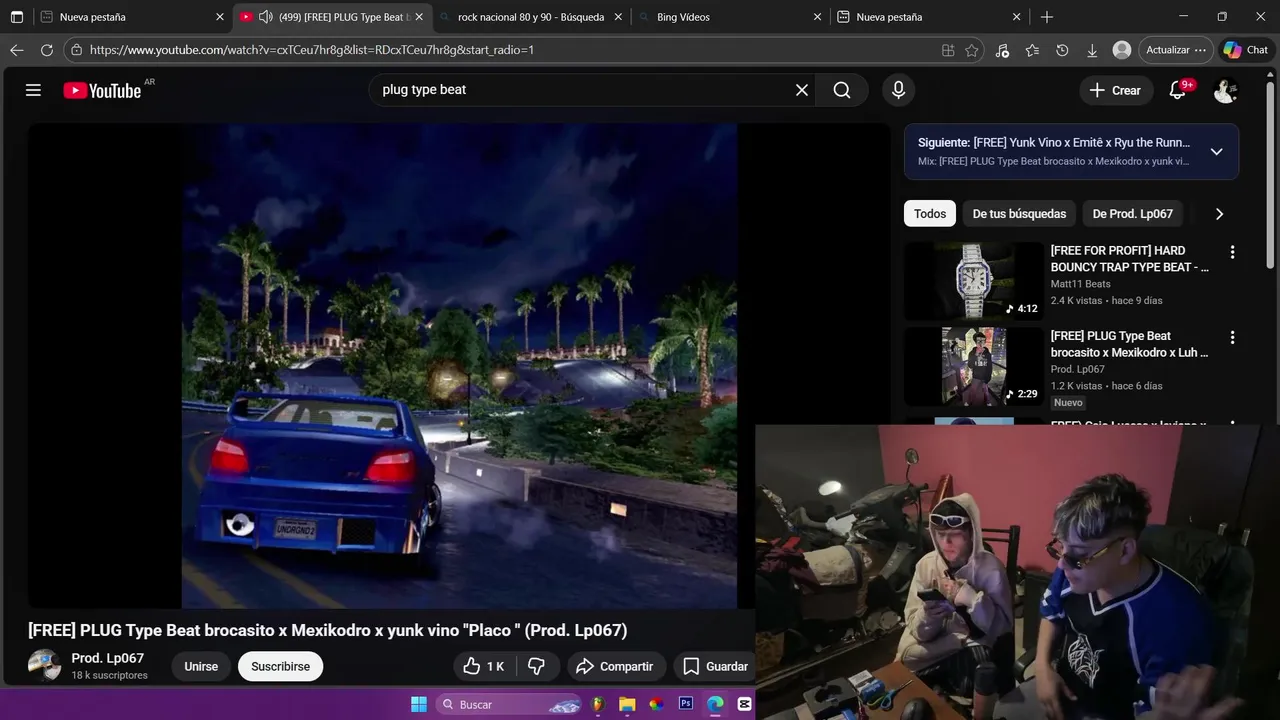Close the Bing Vídeos tab
1280x720 pixels.
[x=817, y=17]
